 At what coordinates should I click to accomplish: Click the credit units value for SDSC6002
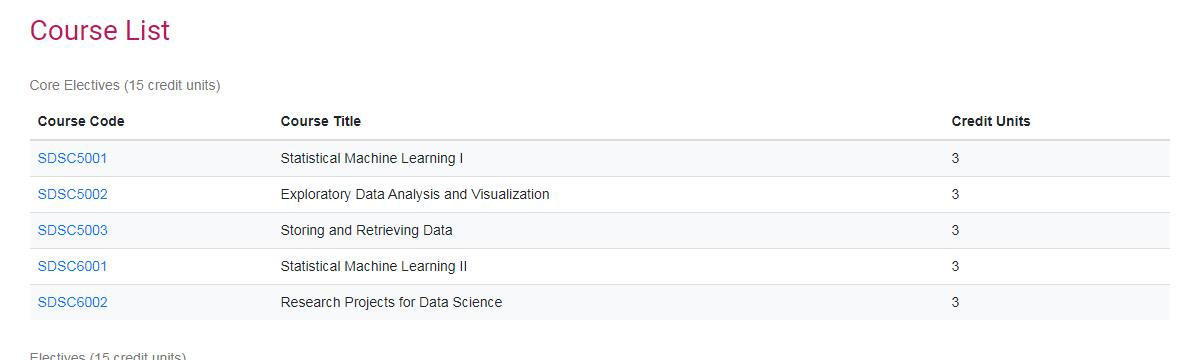pos(955,302)
